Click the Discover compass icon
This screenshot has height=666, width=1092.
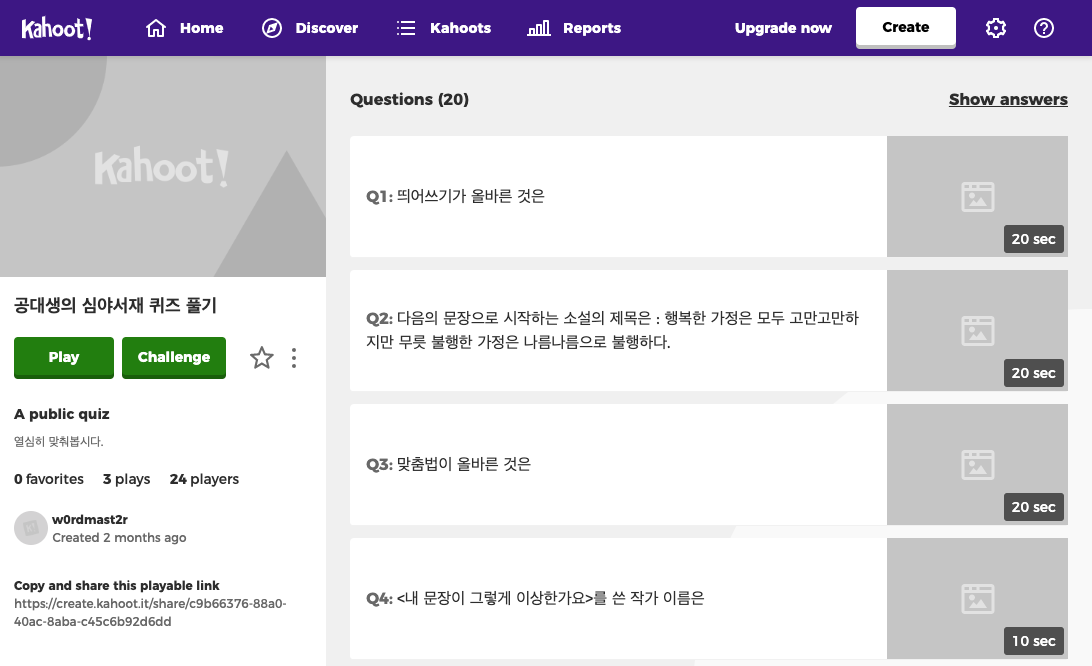(272, 28)
